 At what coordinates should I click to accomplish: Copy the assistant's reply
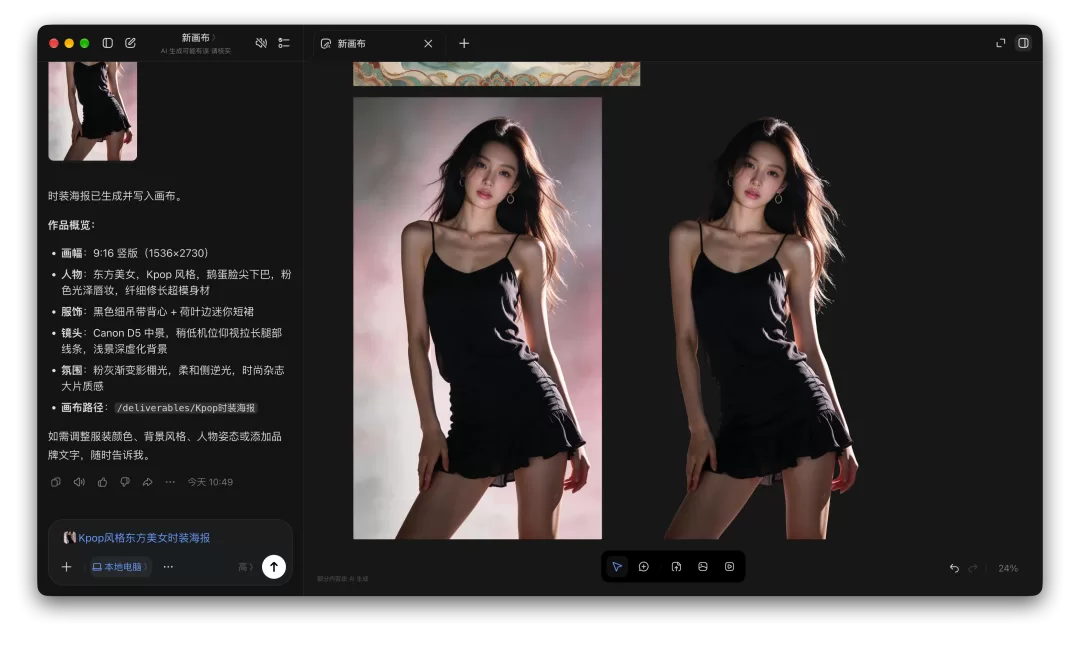point(56,482)
